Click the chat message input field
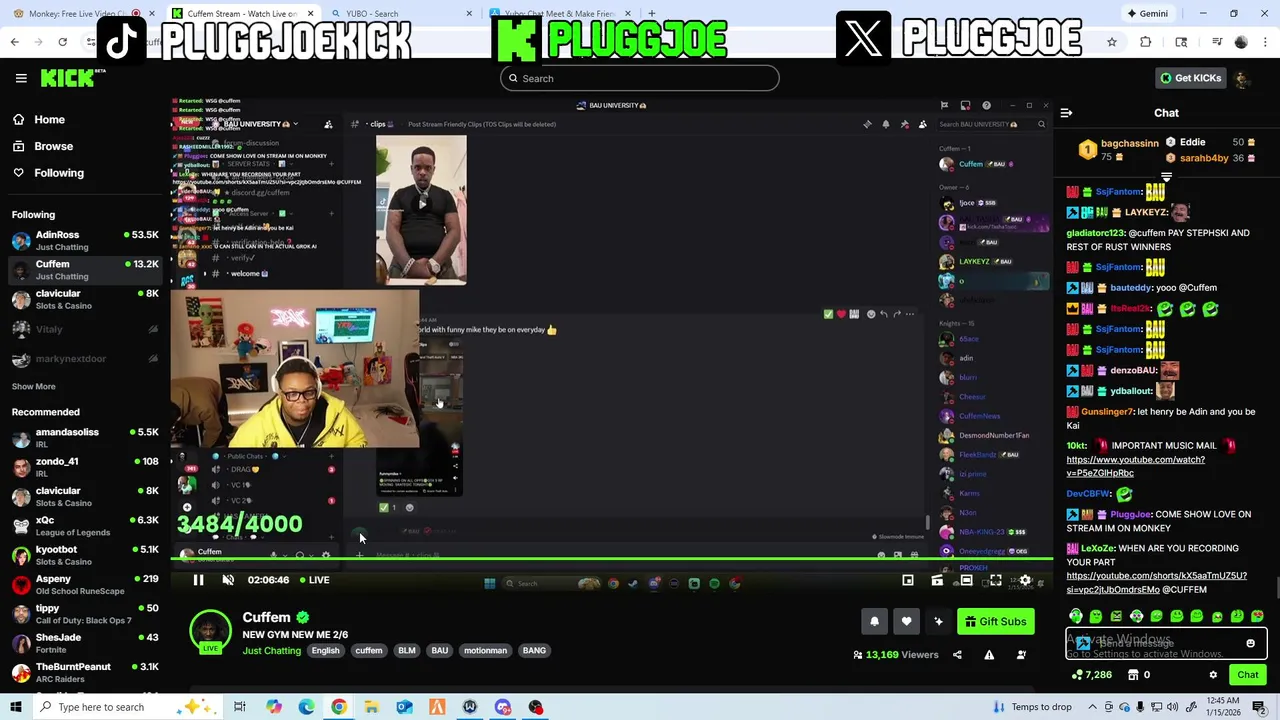Viewport: 1280px width, 720px height. click(x=1167, y=644)
